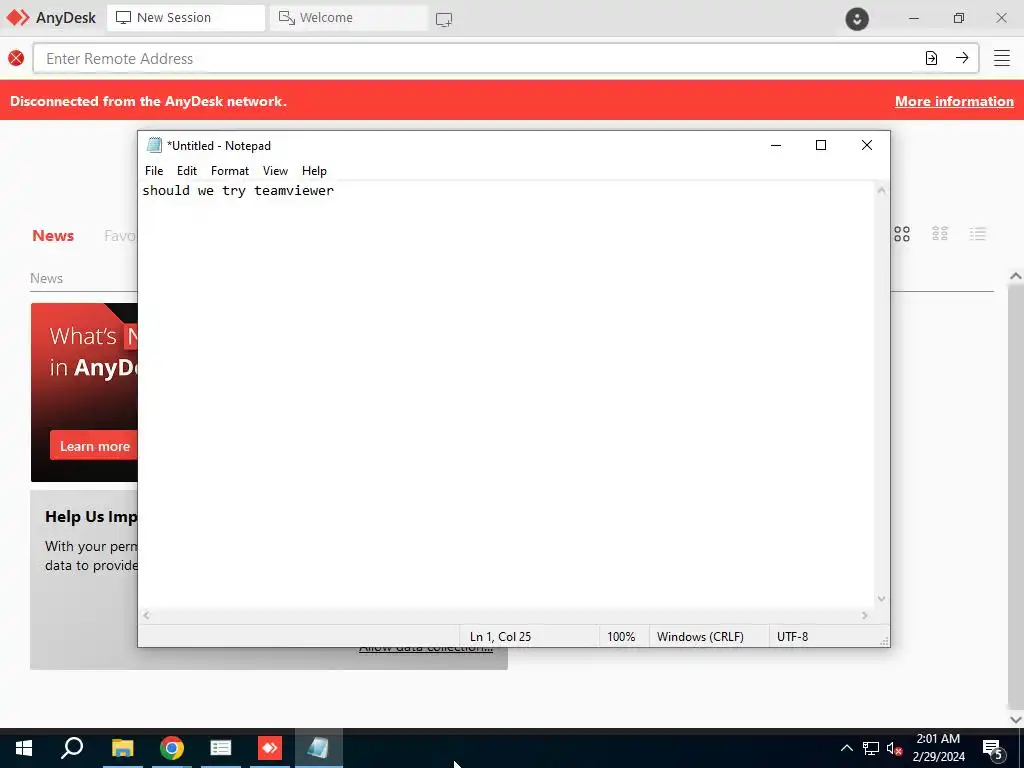Open a new tab in AnyDesk

(x=444, y=19)
